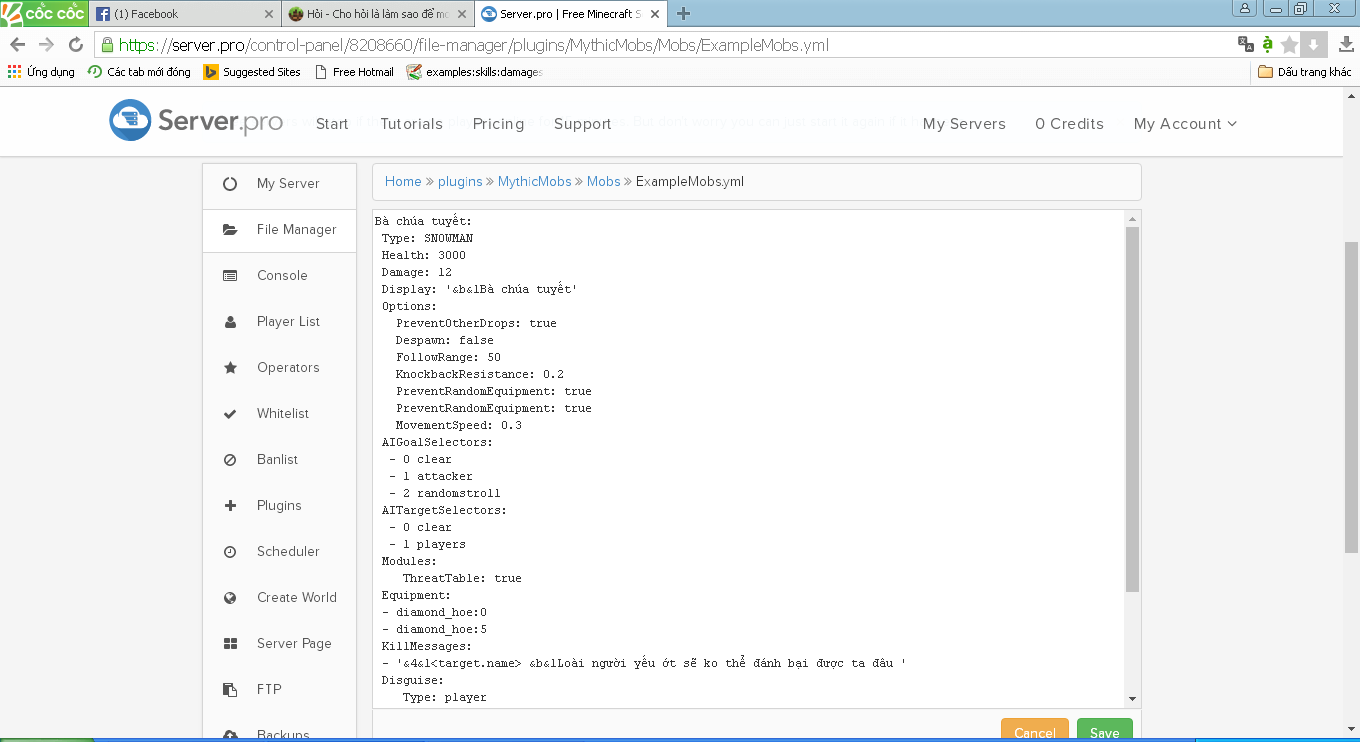Open the examples:skills:damages bookmark
The image size is (1360, 742).
pos(475,72)
